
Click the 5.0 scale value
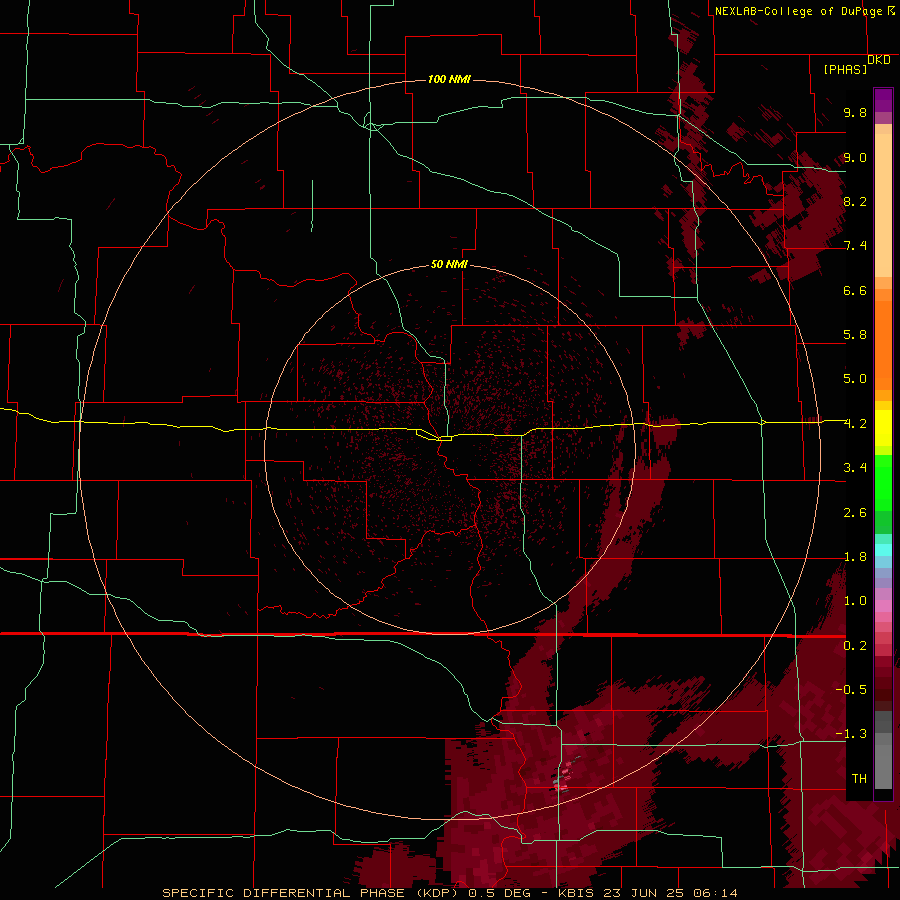(x=855, y=379)
